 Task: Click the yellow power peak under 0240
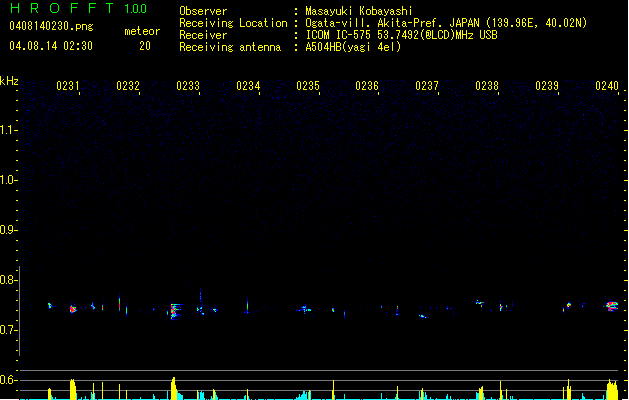coord(612,390)
